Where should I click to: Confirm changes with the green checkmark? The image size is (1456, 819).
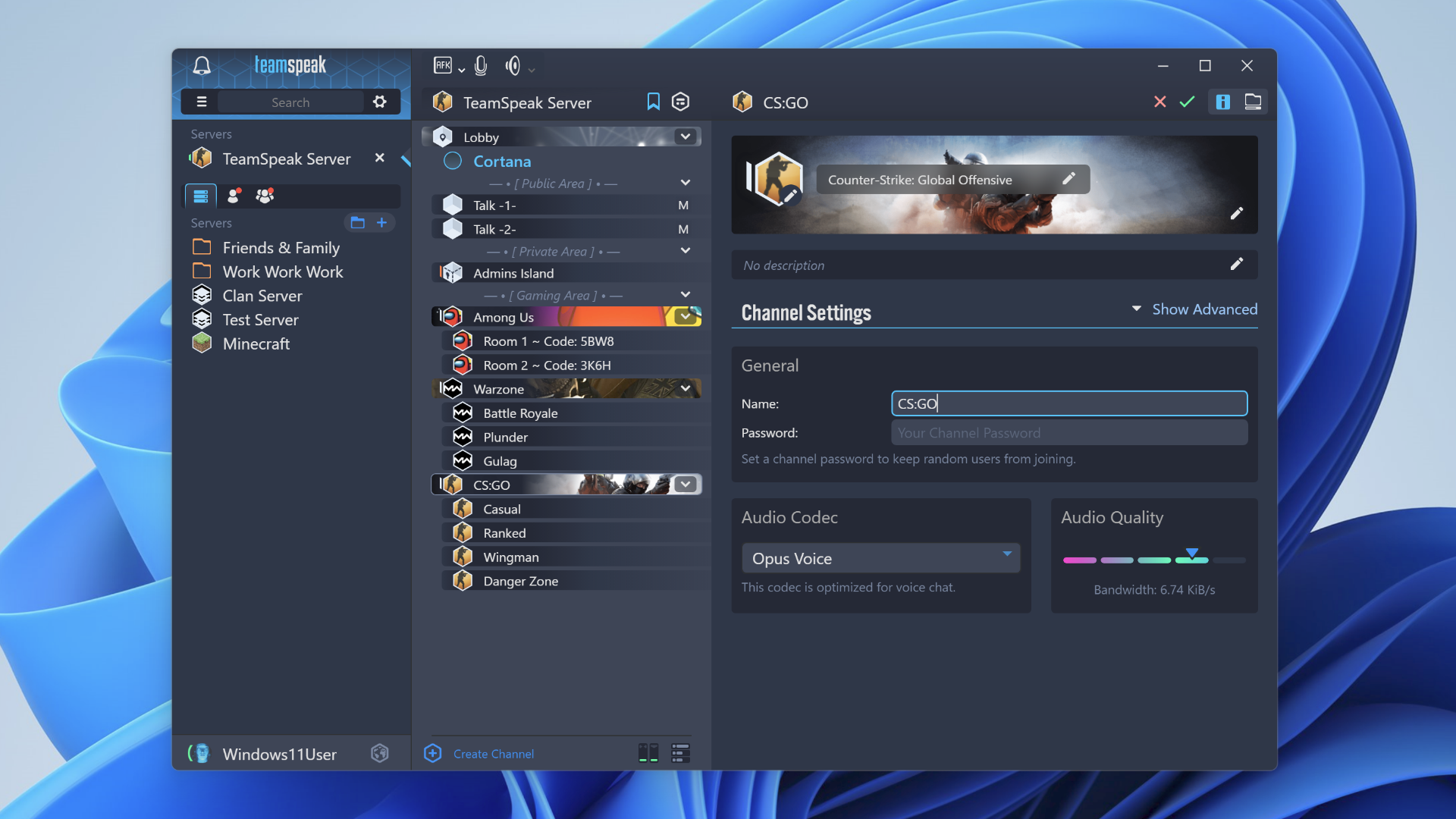[1187, 101]
